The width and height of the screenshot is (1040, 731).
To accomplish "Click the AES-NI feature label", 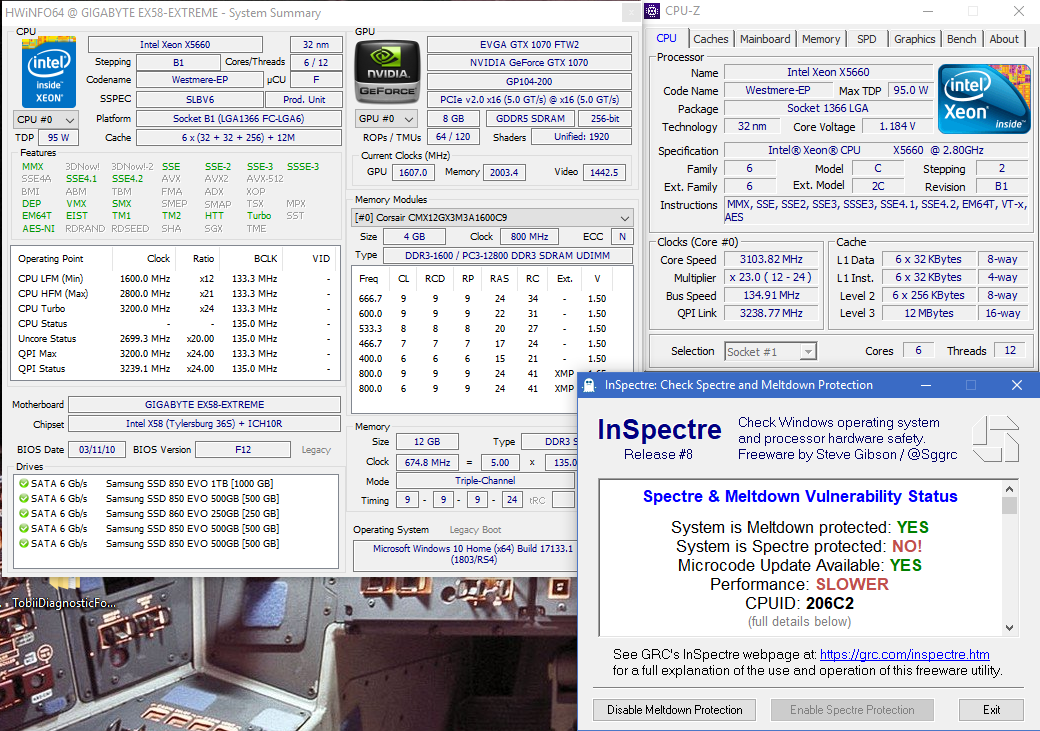I will pos(38,229).
